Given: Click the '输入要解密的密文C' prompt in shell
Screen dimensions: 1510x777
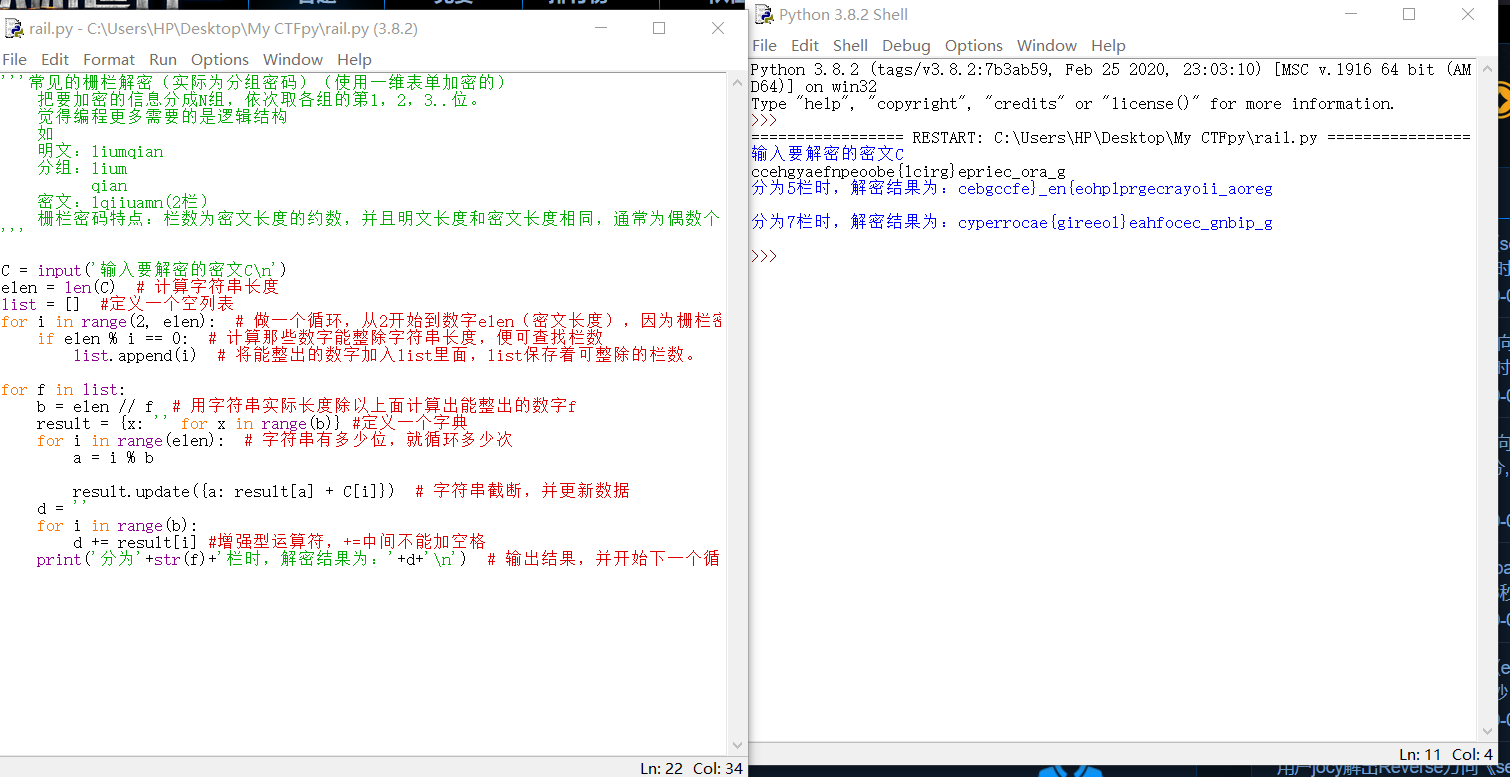Looking at the screenshot, I should point(827,154).
